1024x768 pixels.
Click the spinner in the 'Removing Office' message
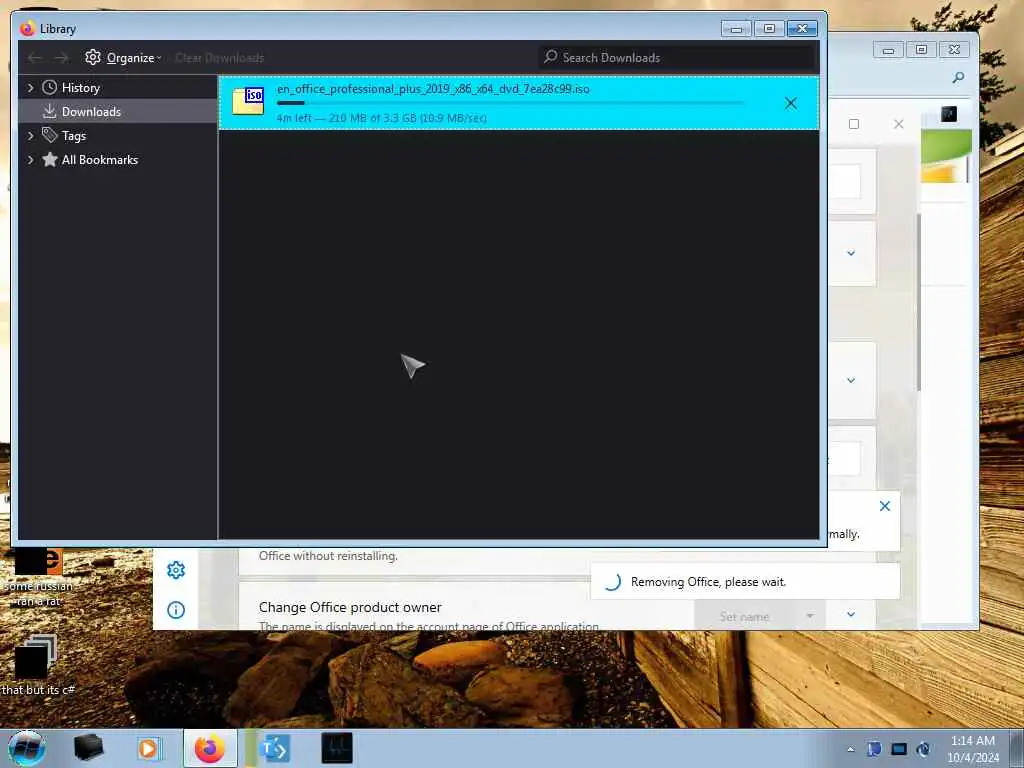[x=612, y=581]
